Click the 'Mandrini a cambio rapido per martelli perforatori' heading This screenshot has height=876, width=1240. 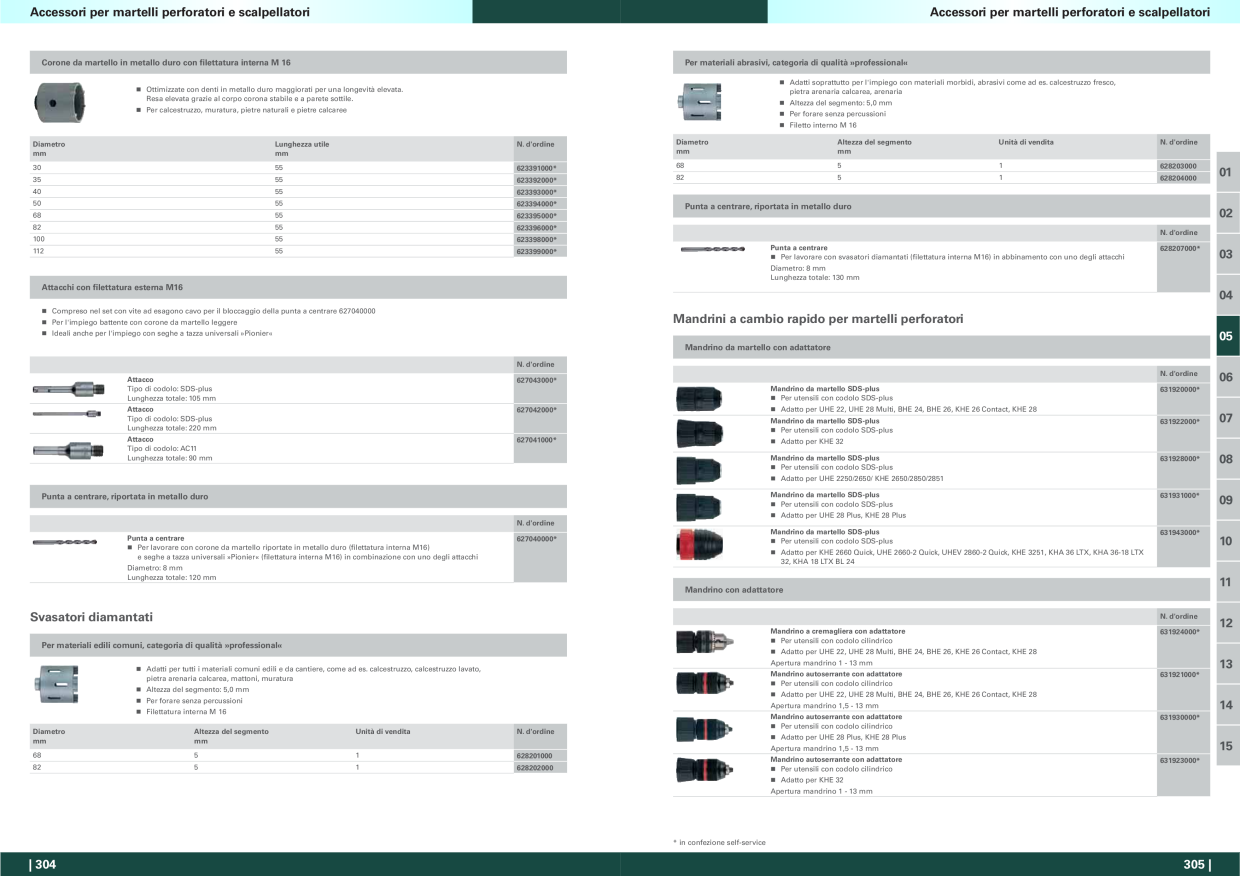point(818,319)
